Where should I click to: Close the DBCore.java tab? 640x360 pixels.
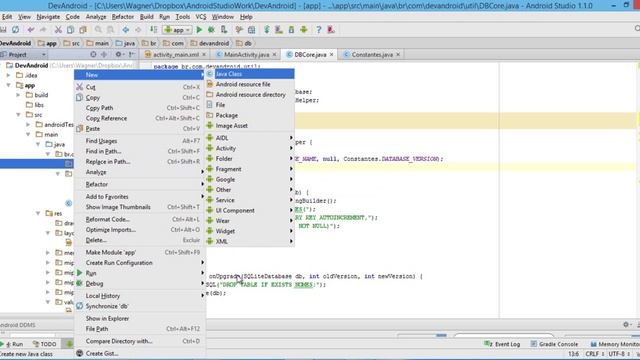pyautogui.click(x=331, y=54)
